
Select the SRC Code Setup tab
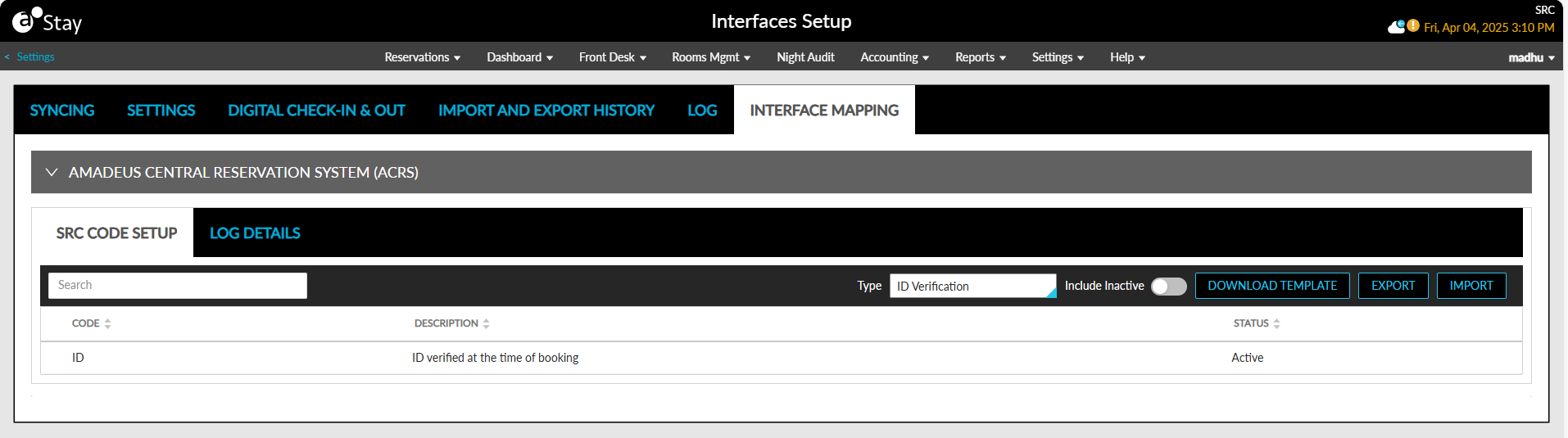click(116, 233)
